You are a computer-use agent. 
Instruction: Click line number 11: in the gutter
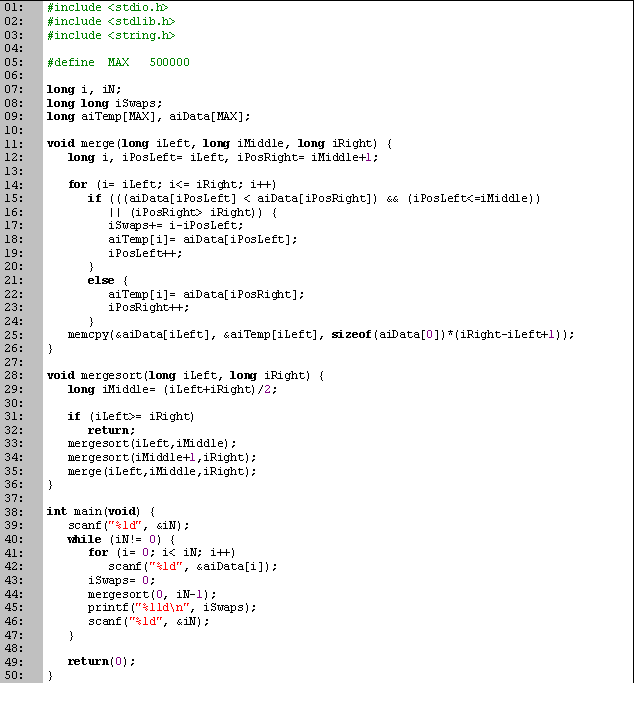click(x=13, y=144)
